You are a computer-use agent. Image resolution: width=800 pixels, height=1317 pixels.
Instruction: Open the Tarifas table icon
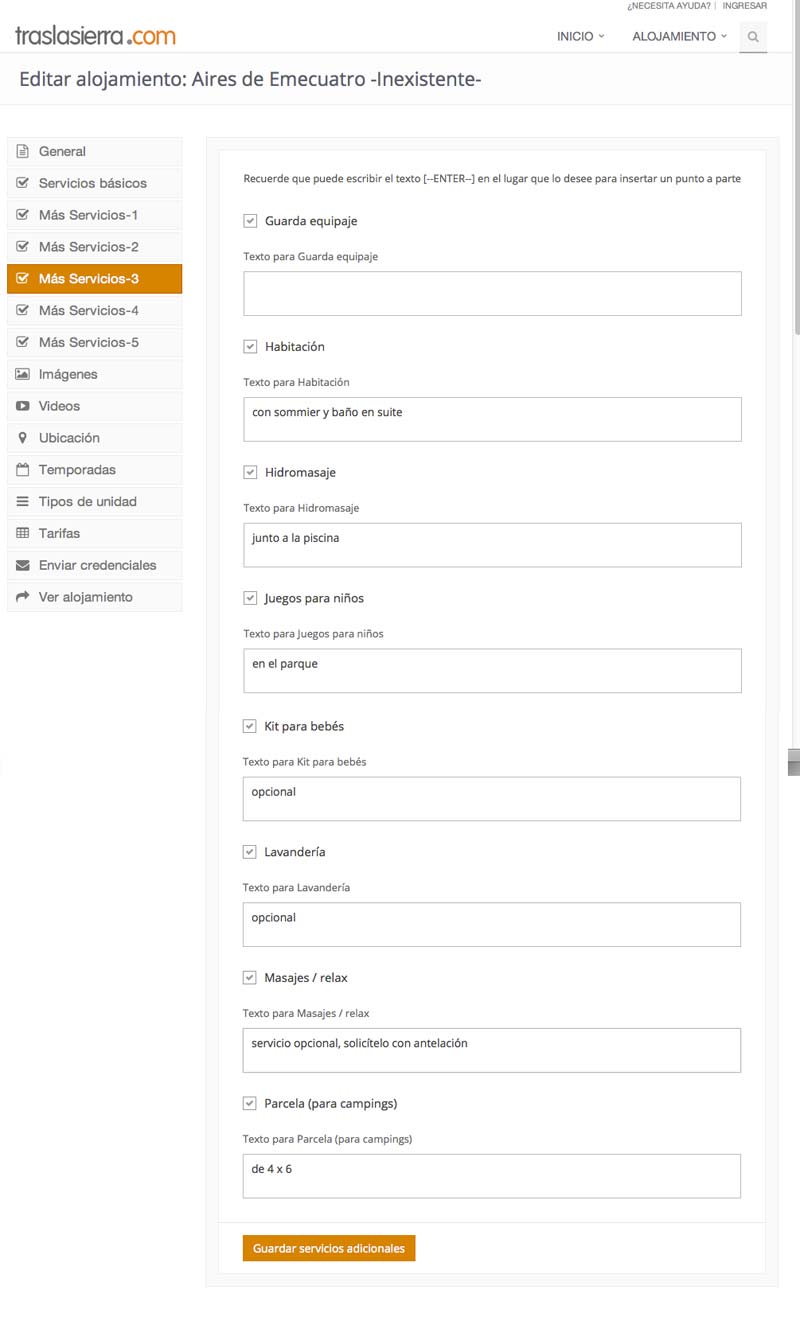[22, 533]
